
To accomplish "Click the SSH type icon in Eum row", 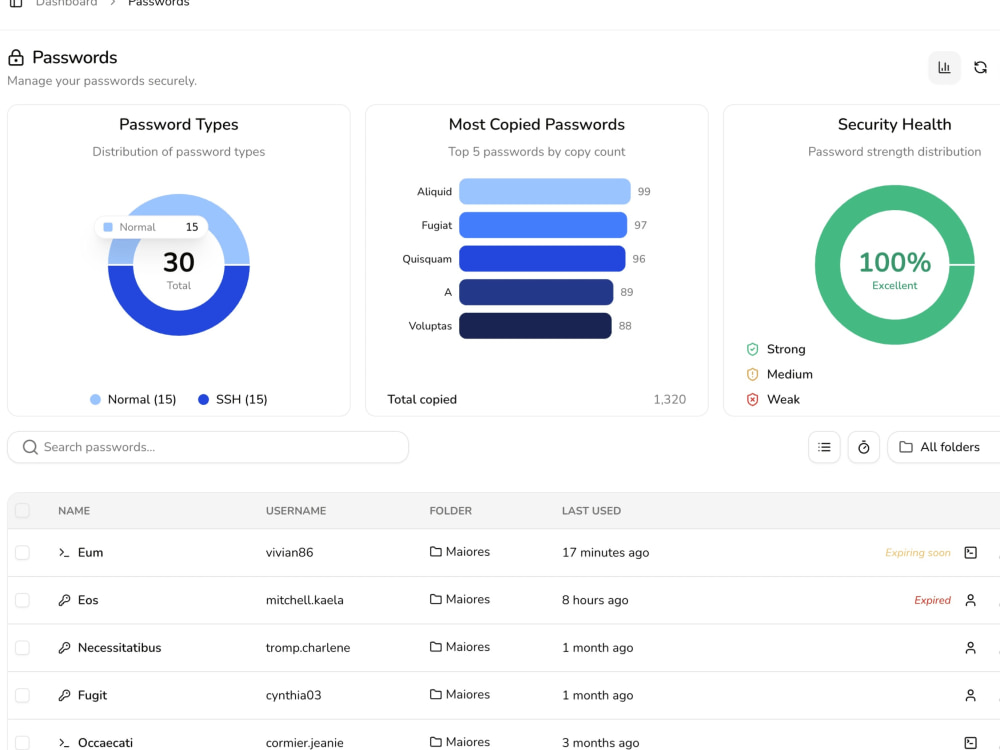I will pos(971,552).
